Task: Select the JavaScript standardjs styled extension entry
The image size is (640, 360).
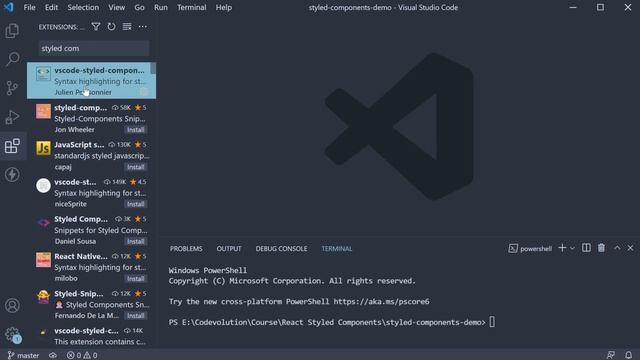Action: coord(91,155)
